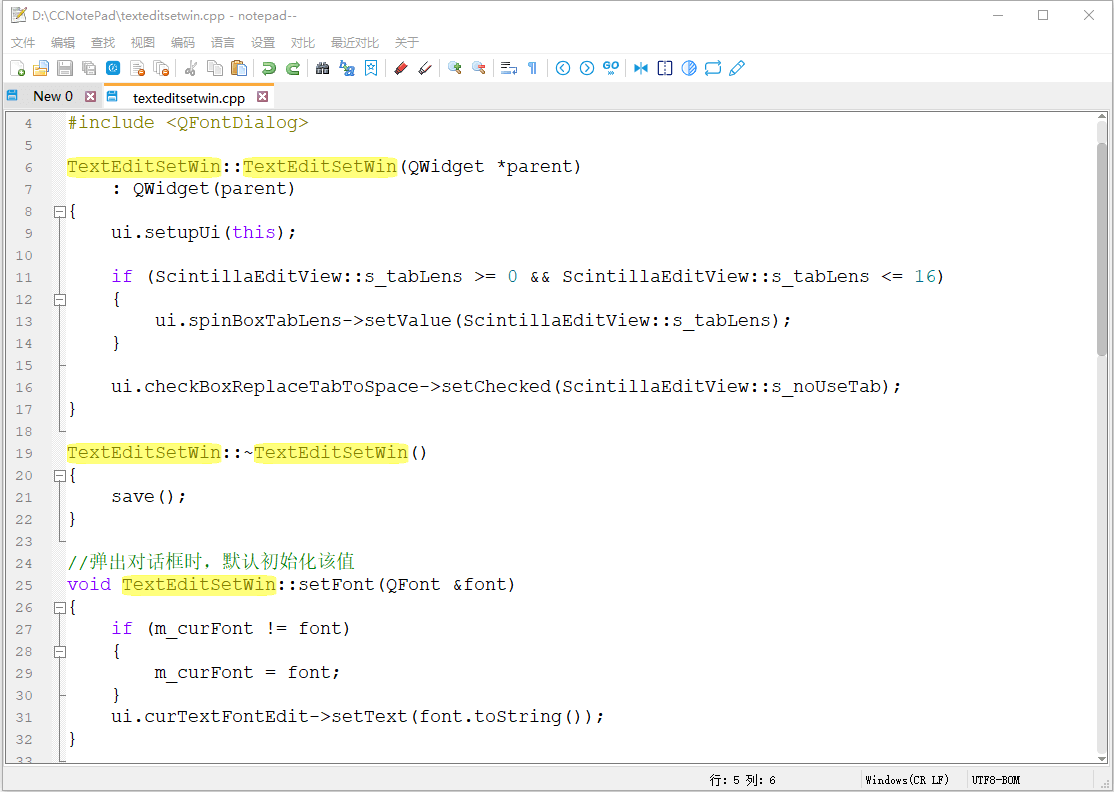Screen dimensions: 1114x792
Task: Click the Paste clipboard icon
Action: pyautogui.click(x=239, y=68)
